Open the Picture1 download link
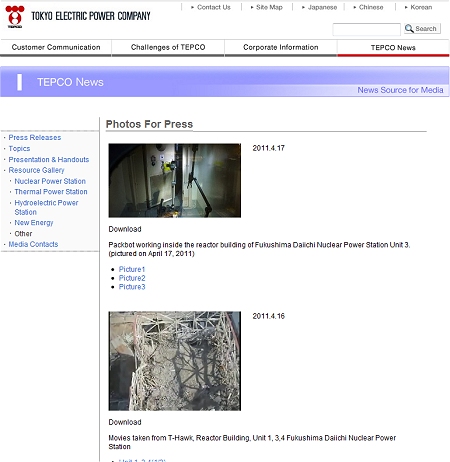Screen dimensions: 450x462 pyautogui.click(x=132, y=269)
